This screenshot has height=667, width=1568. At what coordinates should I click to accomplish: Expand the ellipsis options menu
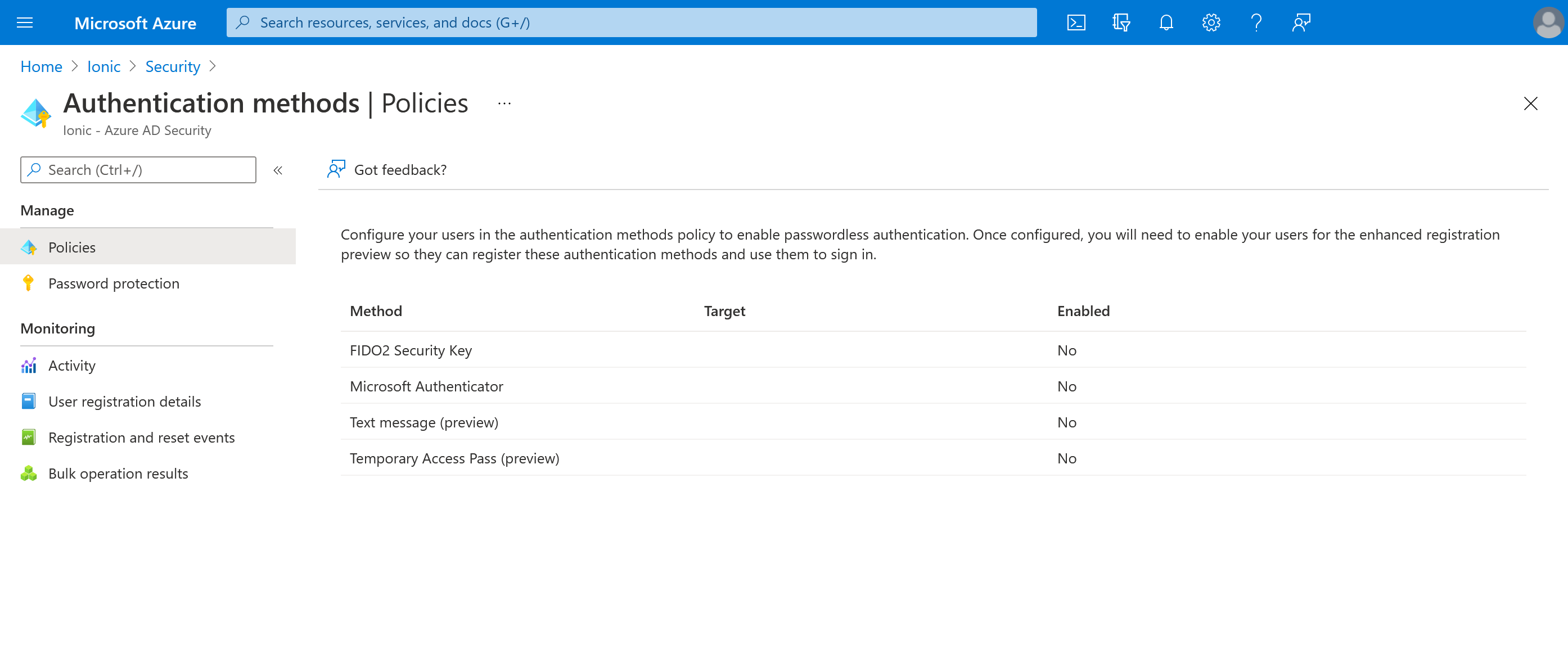point(504,103)
